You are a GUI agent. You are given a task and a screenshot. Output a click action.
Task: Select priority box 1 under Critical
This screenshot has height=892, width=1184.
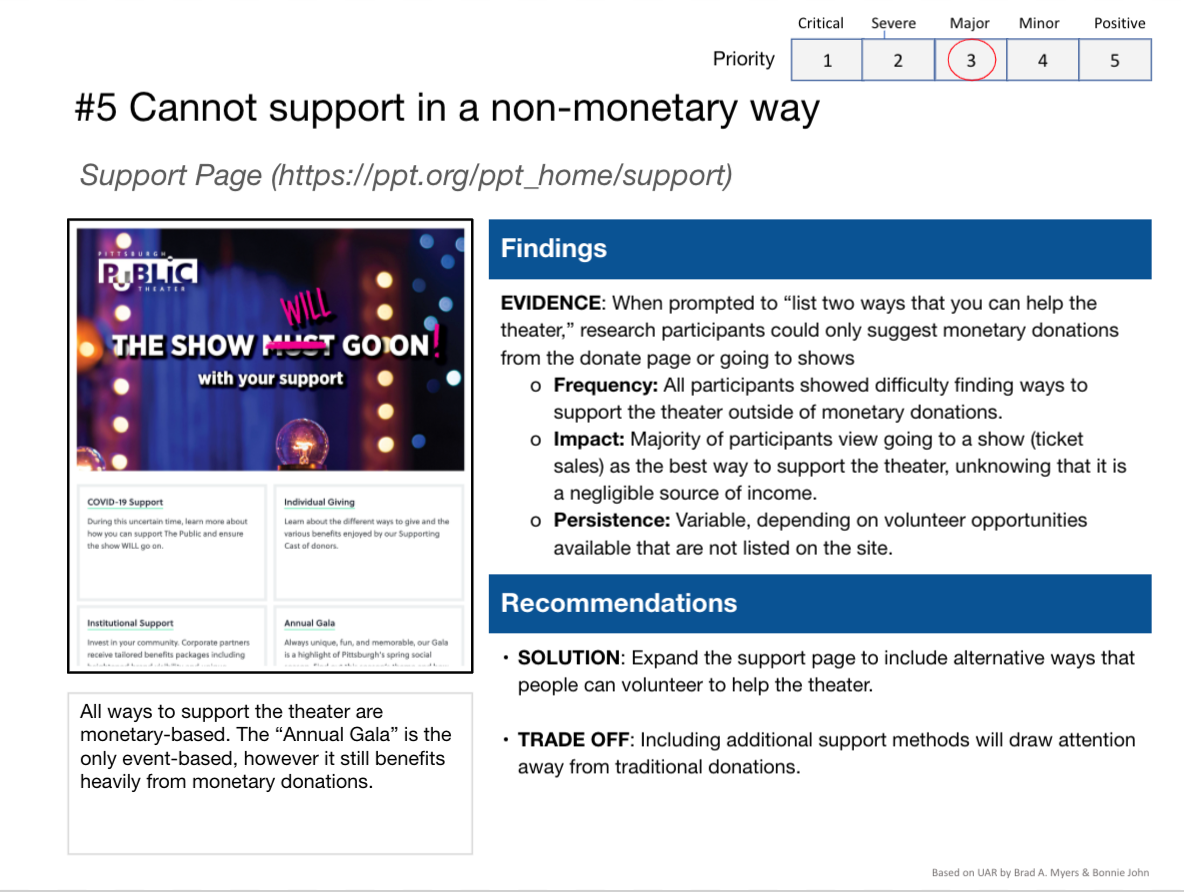point(827,60)
